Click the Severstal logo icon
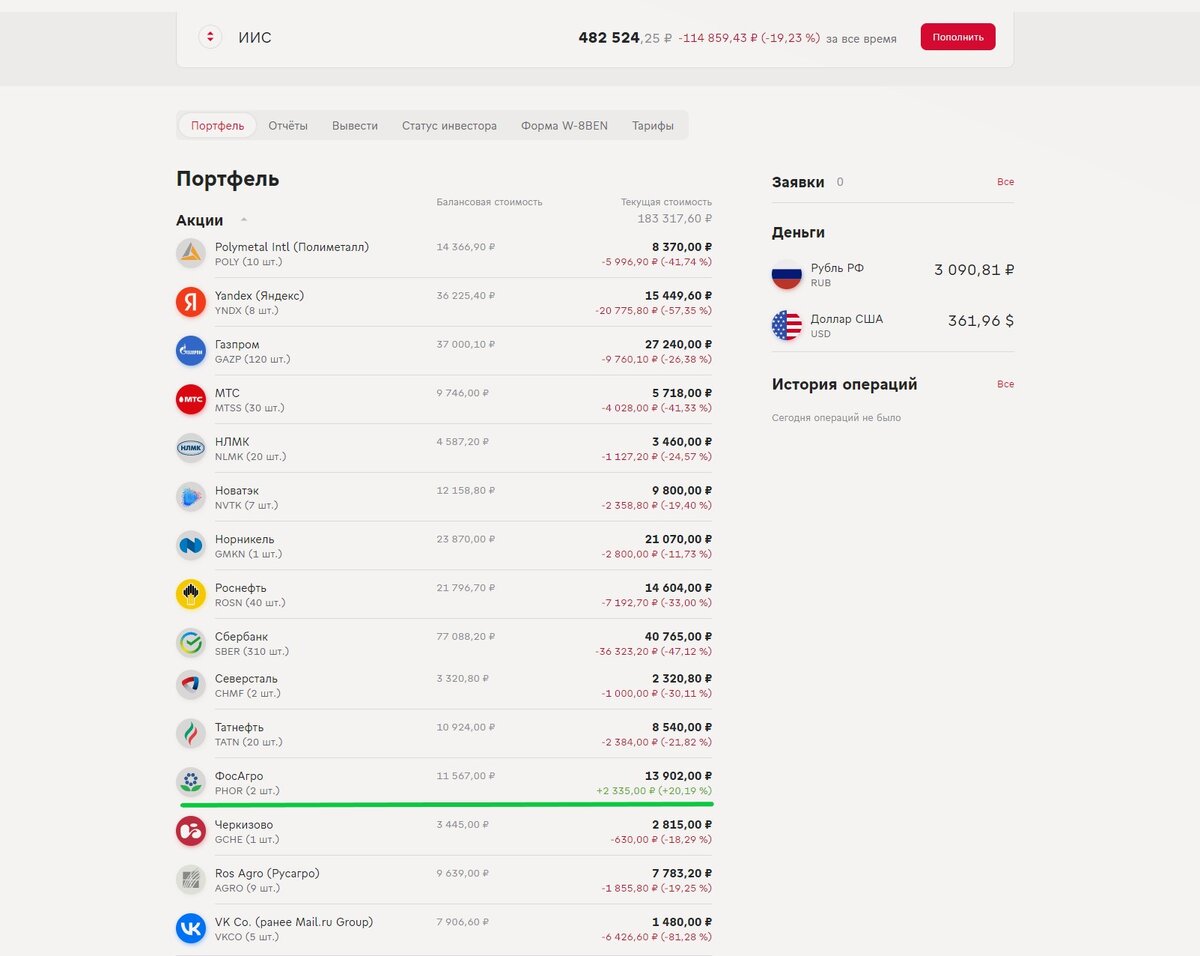The image size is (1200, 956). pos(191,685)
